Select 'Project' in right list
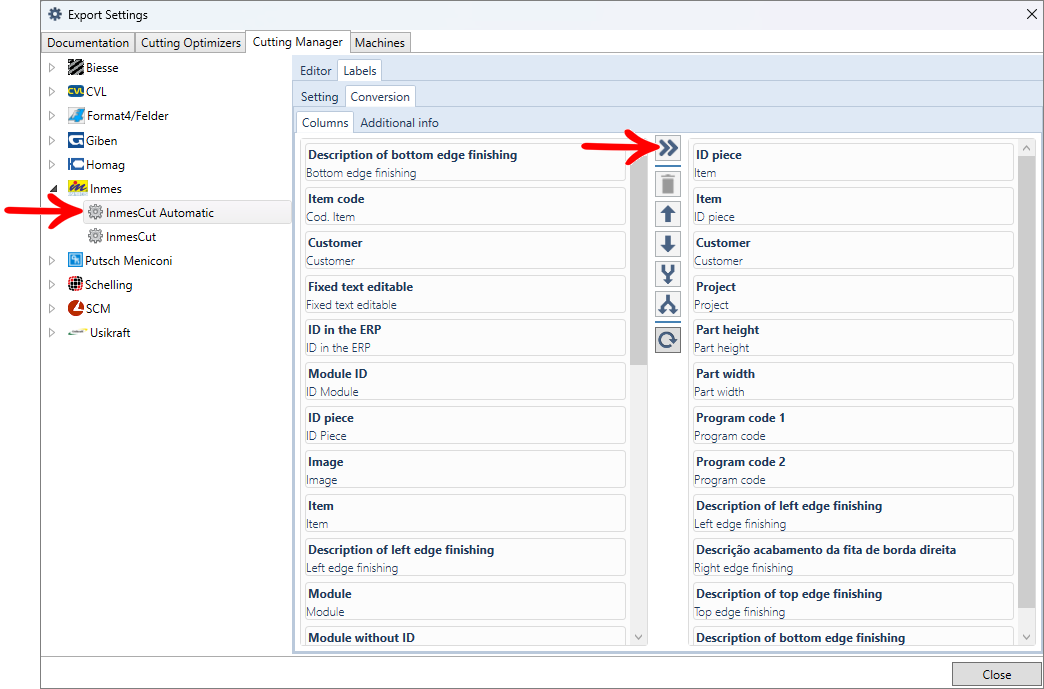 (x=854, y=294)
